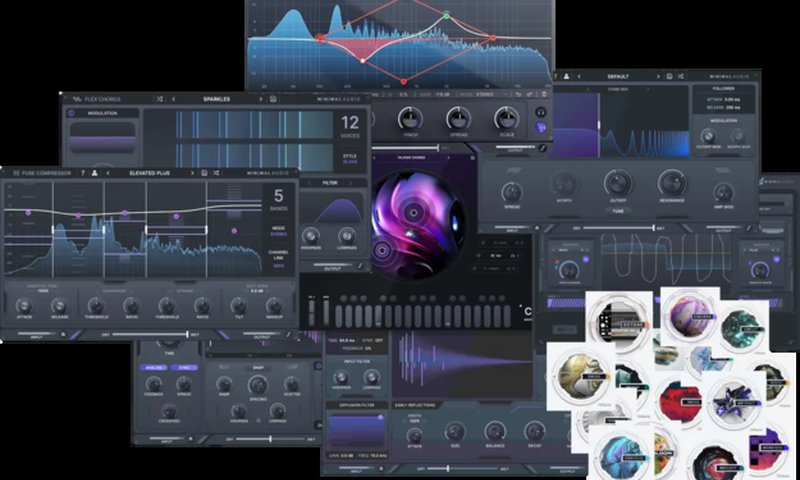This screenshot has height=480, width=800.
Task: Toggle the Modulation power button in Flex Chorus
Action: click(72, 113)
